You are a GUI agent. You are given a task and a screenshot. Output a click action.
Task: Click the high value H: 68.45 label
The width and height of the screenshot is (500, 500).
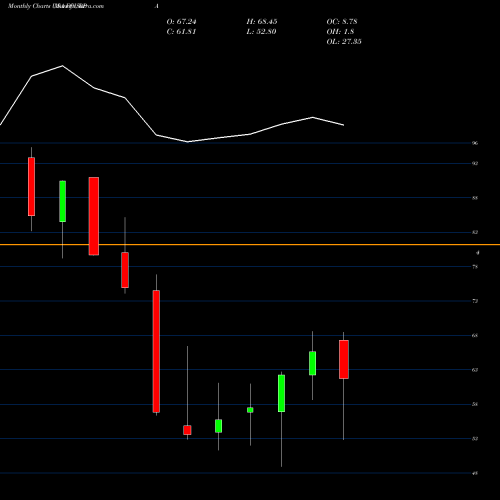262,22
